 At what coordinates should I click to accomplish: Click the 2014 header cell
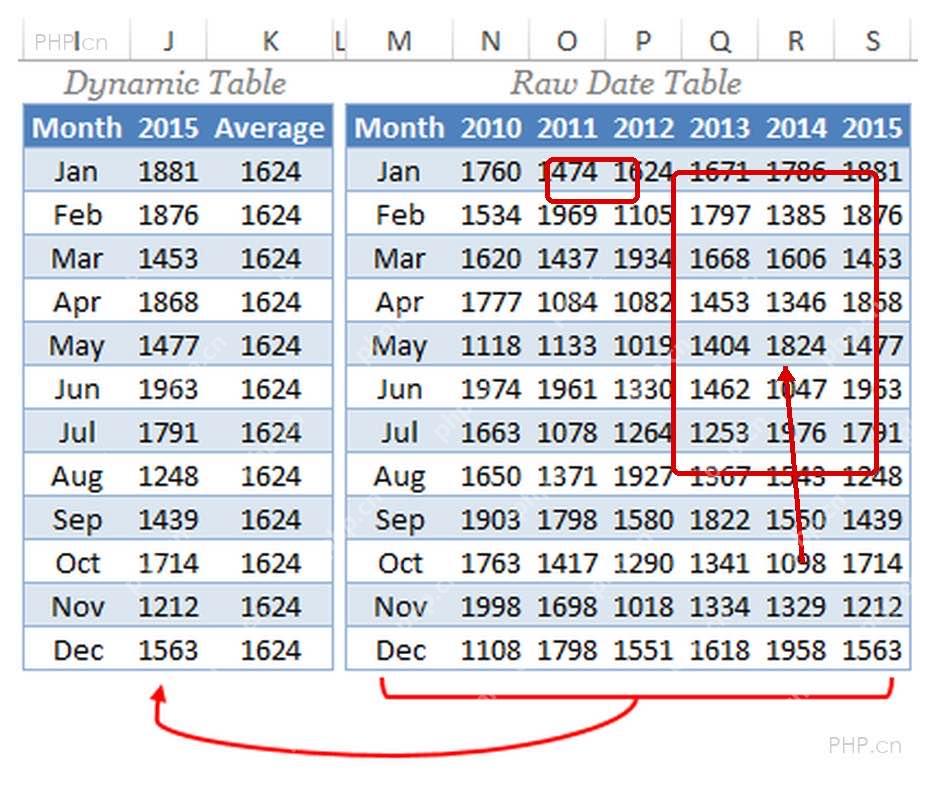click(x=796, y=128)
